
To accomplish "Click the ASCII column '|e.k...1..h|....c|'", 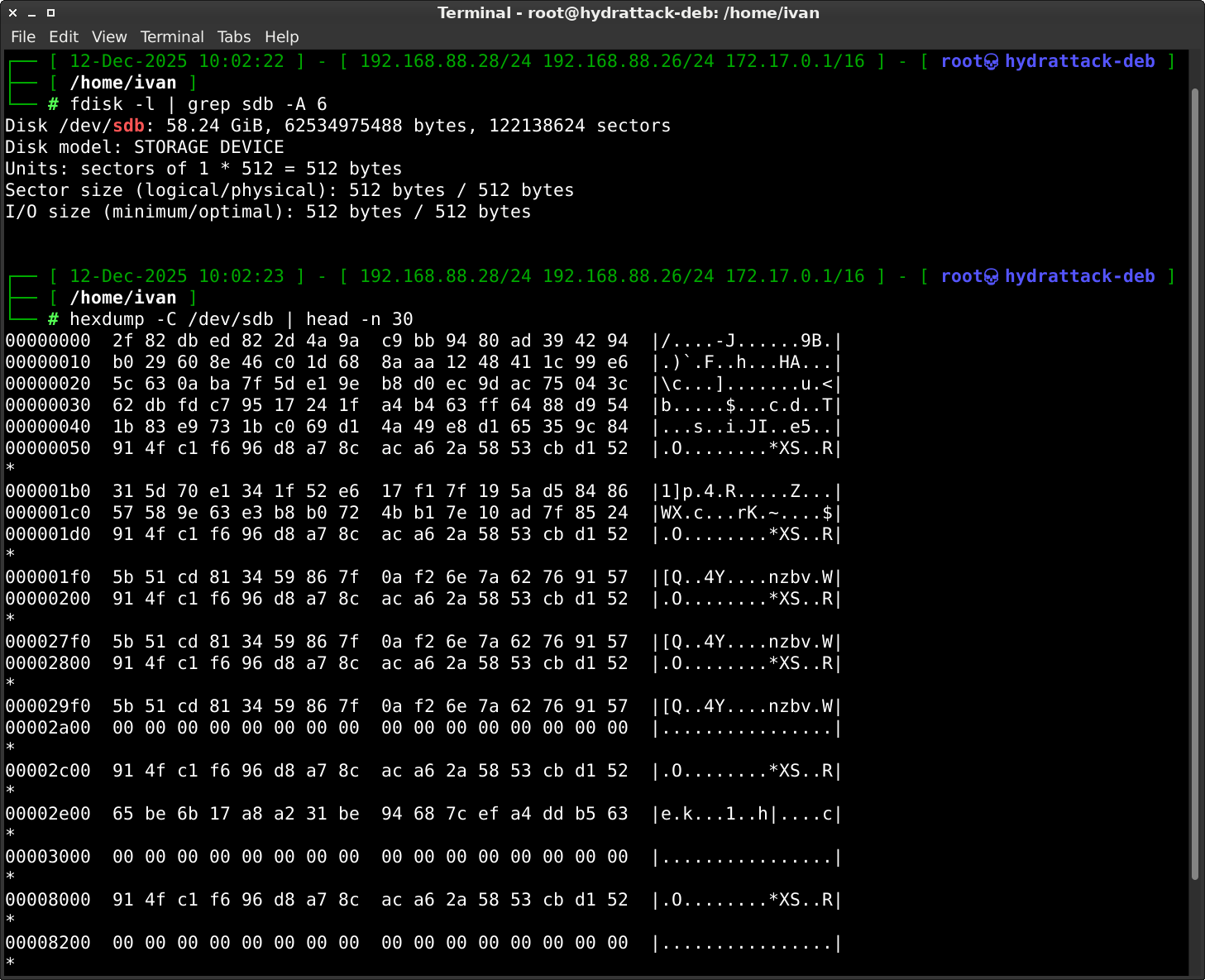I will (747, 814).
